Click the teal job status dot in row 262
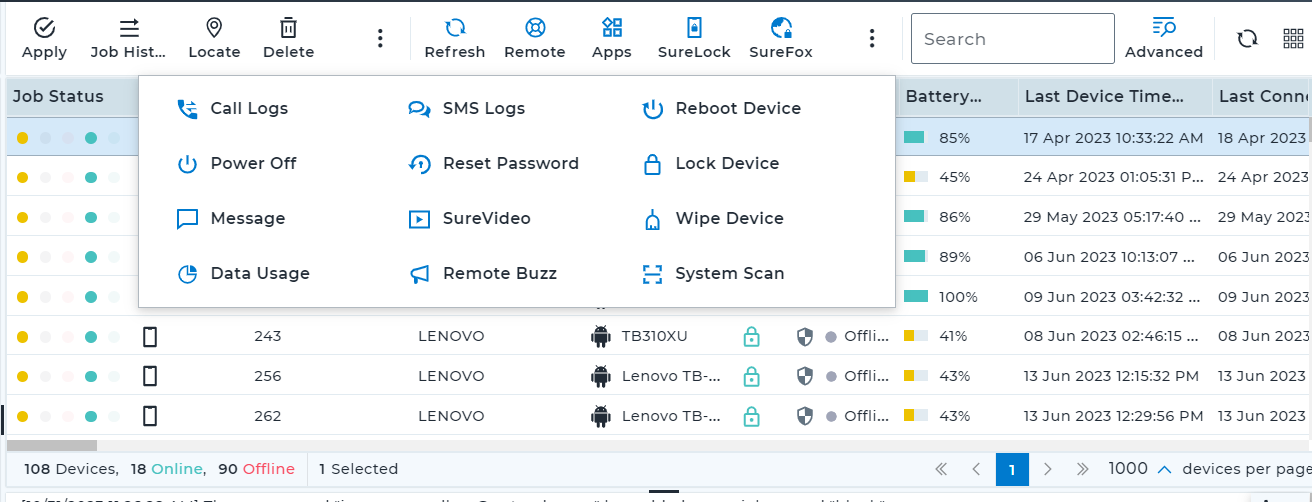Image resolution: width=1312 pixels, height=502 pixels. click(x=91, y=416)
